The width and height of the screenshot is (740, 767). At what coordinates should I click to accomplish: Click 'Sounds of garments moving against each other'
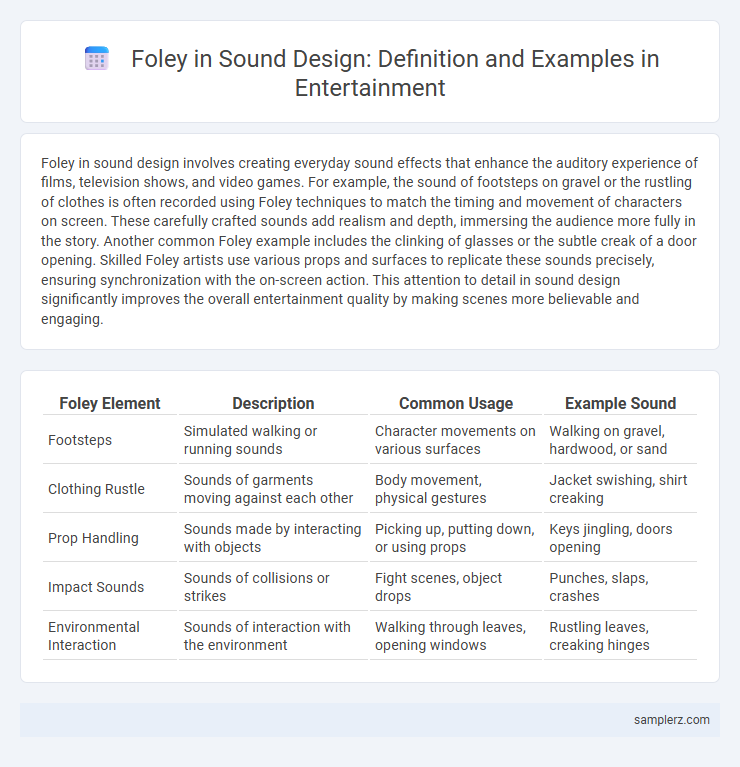tap(273, 489)
